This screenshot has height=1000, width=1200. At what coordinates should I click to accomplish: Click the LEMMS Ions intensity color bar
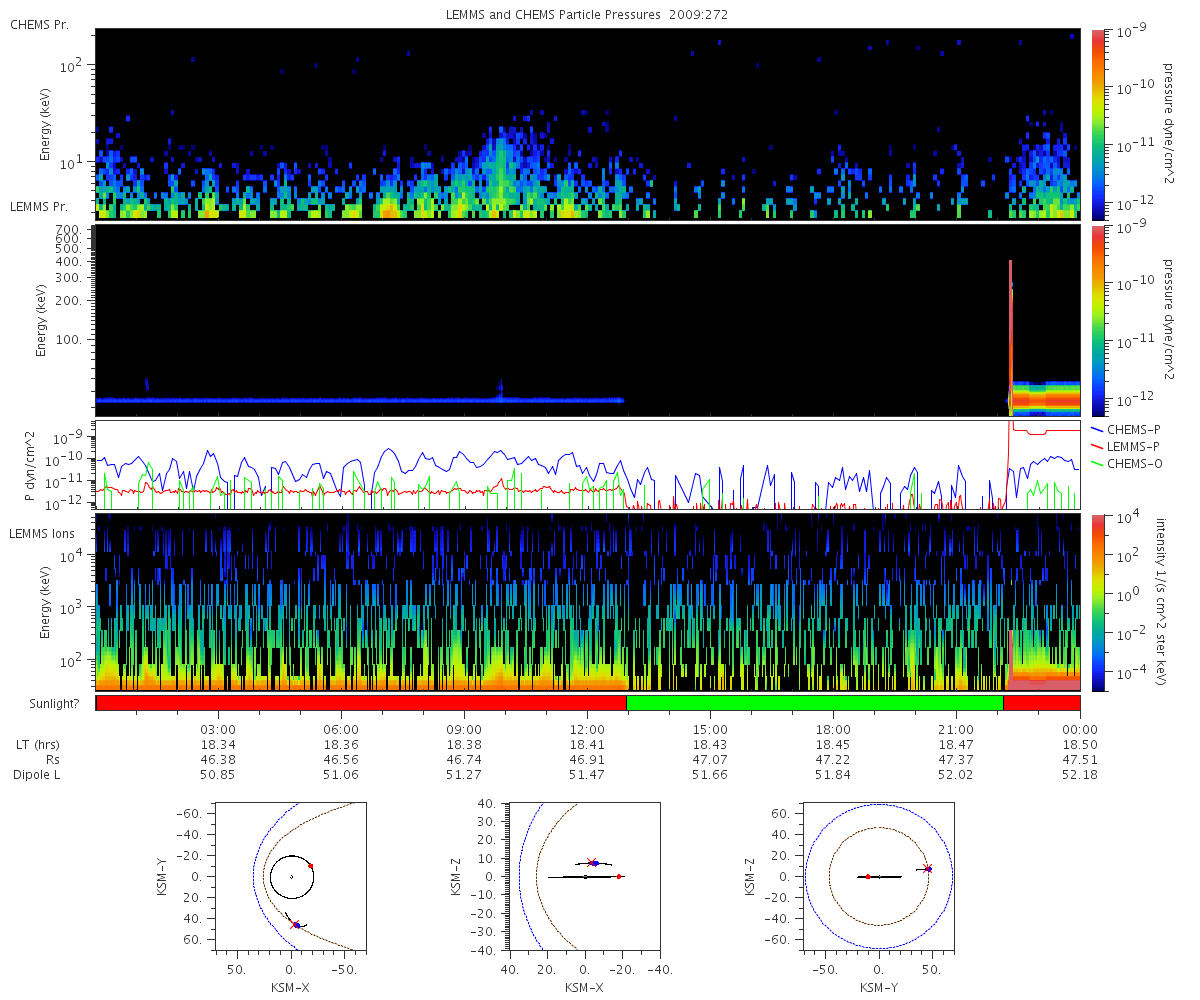point(1095,602)
